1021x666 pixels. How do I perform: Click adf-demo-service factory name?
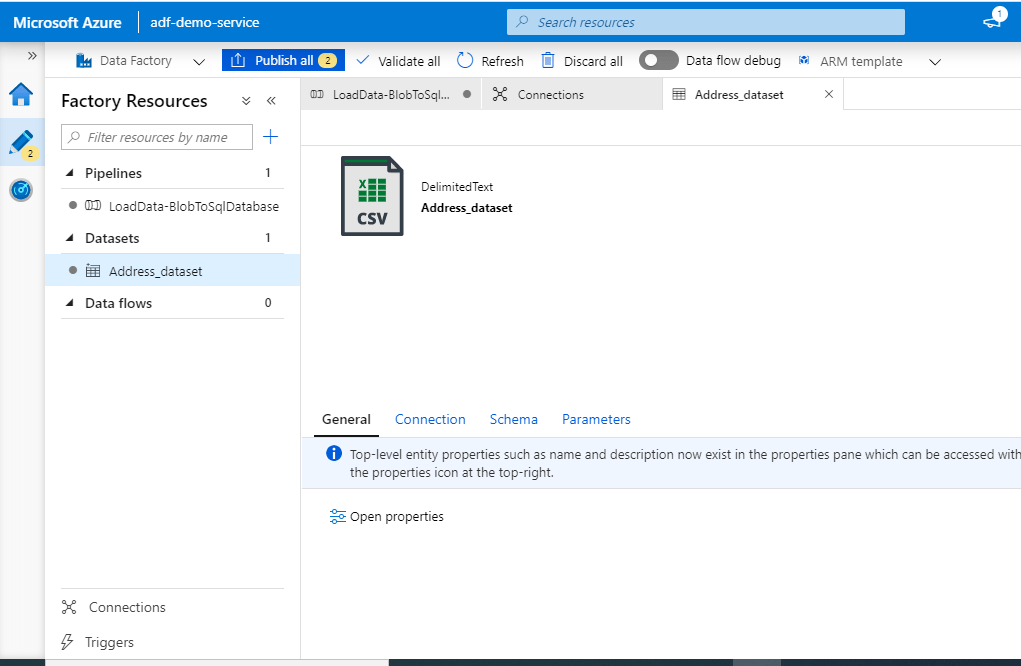pyautogui.click(x=204, y=22)
